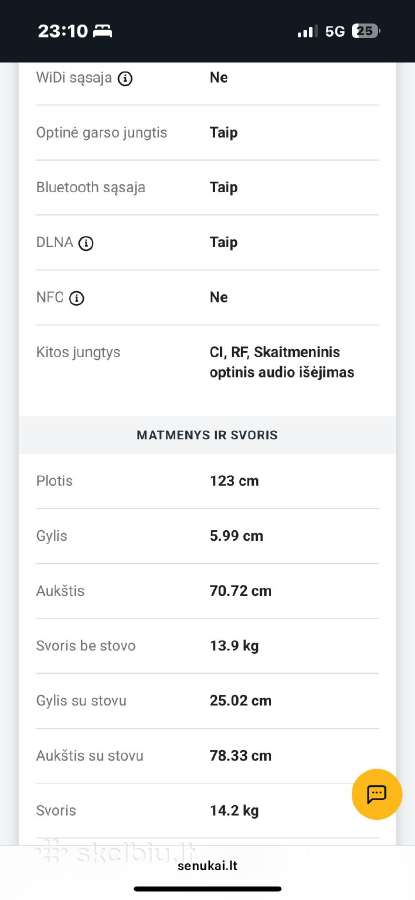Select the Matmenys ir svoris section header
This screenshot has height=900, width=415.
207,435
